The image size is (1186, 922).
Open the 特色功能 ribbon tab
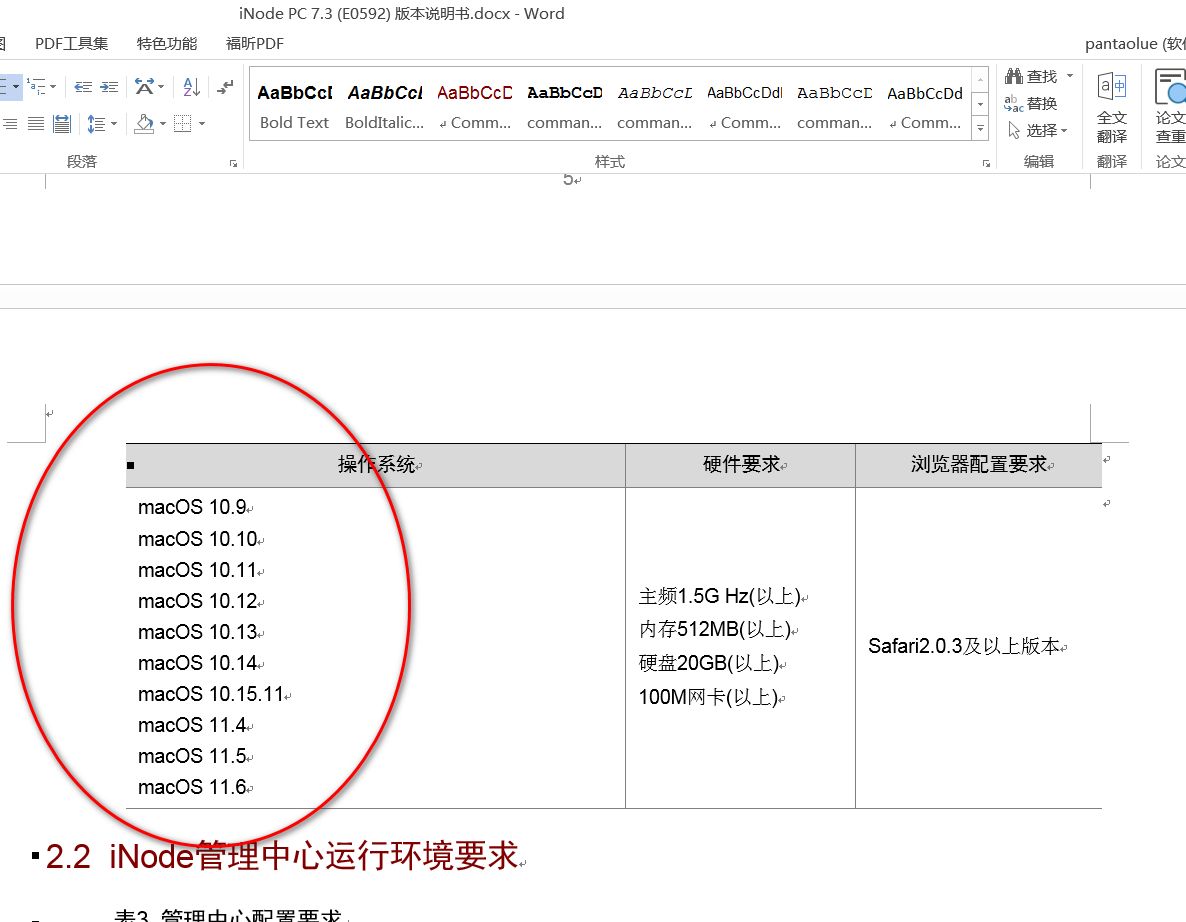[166, 44]
